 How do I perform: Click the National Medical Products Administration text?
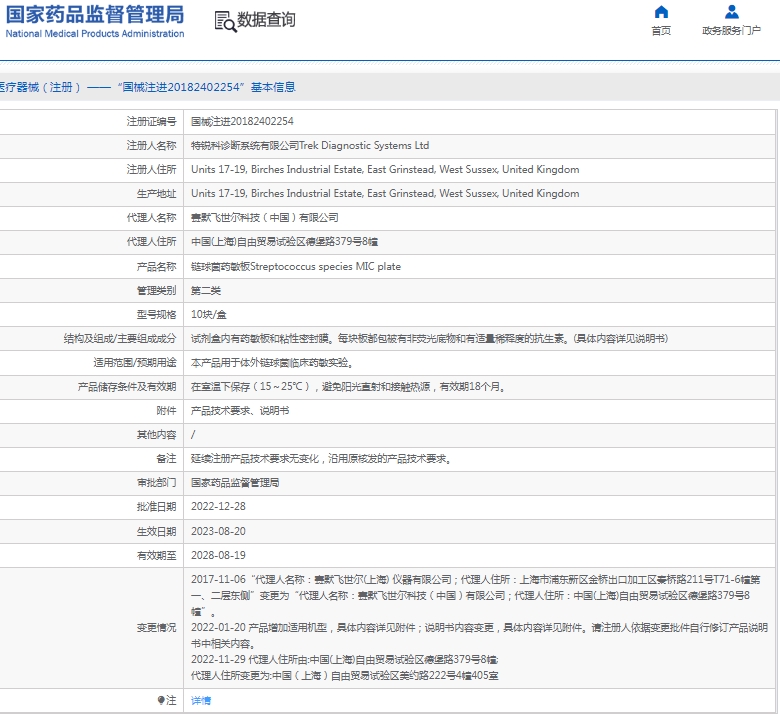click(x=95, y=34)
